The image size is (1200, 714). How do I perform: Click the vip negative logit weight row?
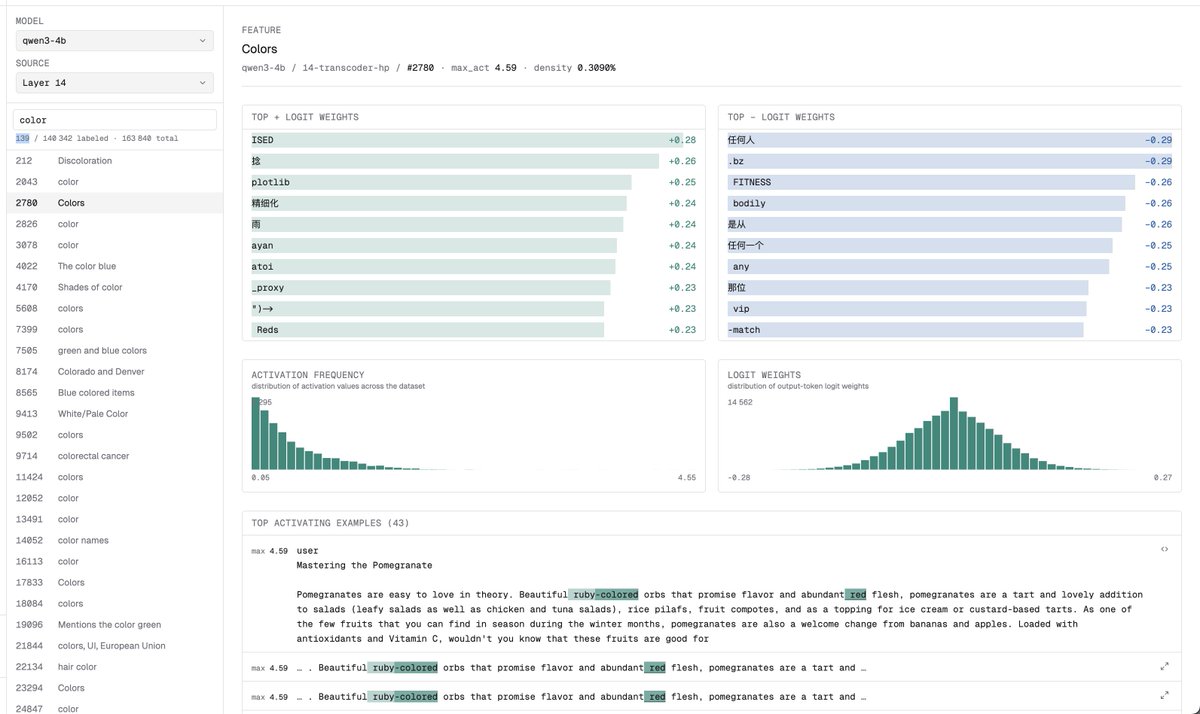click(950, 308)
